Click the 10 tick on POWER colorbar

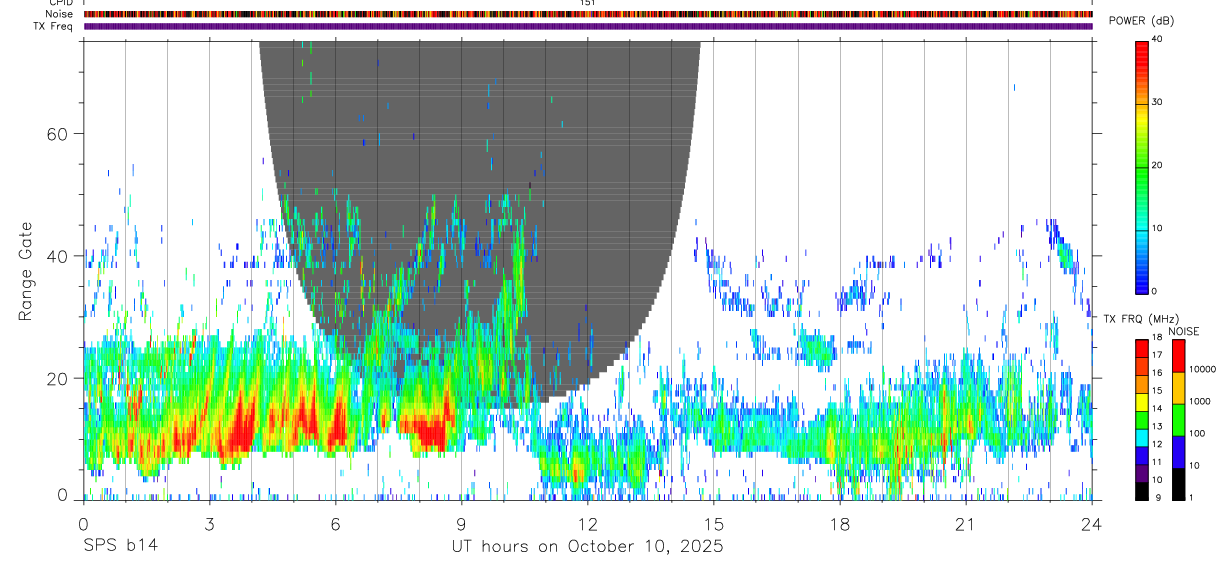point(1157,228)
